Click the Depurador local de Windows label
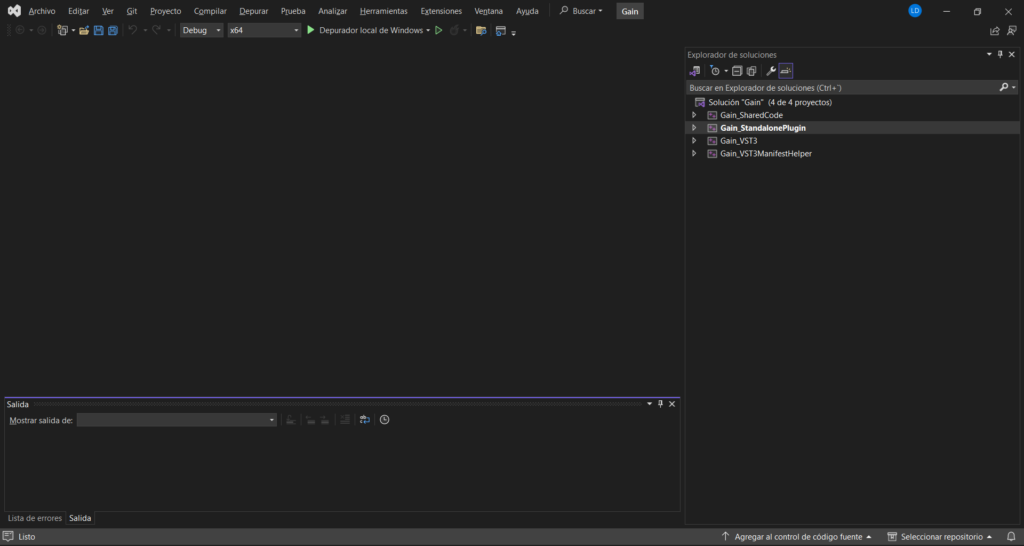 [371, 30]
